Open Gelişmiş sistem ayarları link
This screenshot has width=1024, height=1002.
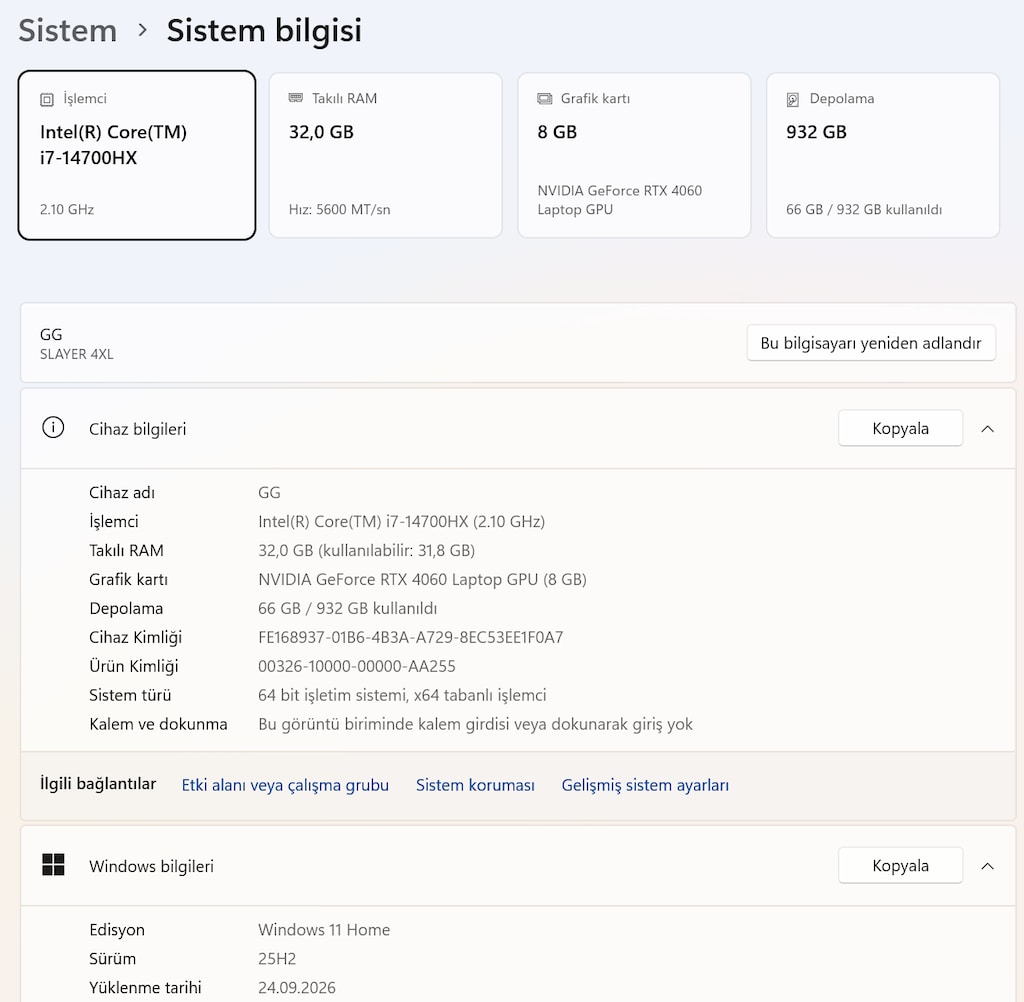pos(645,785)
